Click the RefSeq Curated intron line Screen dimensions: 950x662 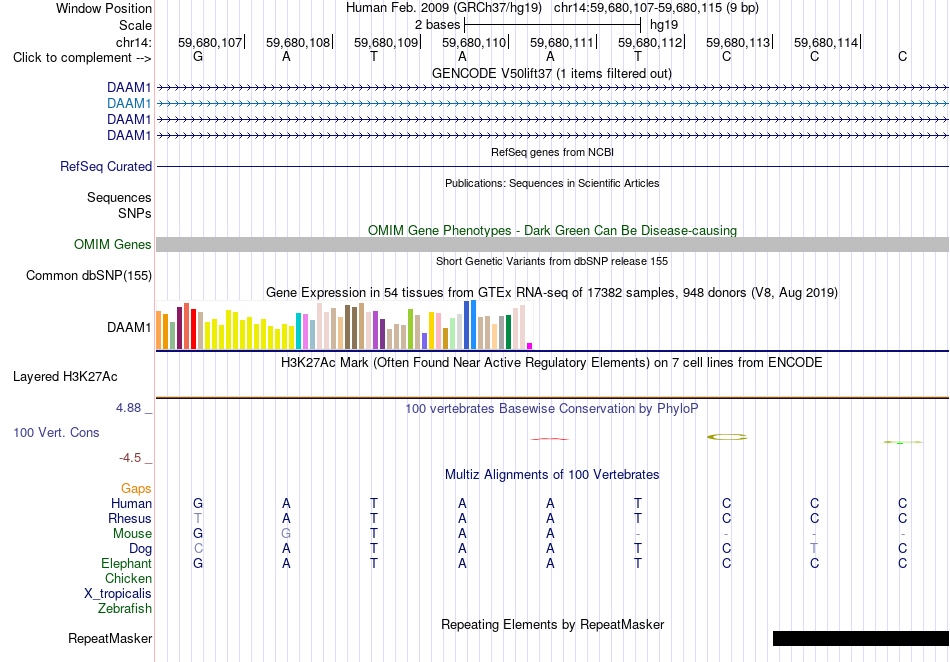click(x=552, y=167)
